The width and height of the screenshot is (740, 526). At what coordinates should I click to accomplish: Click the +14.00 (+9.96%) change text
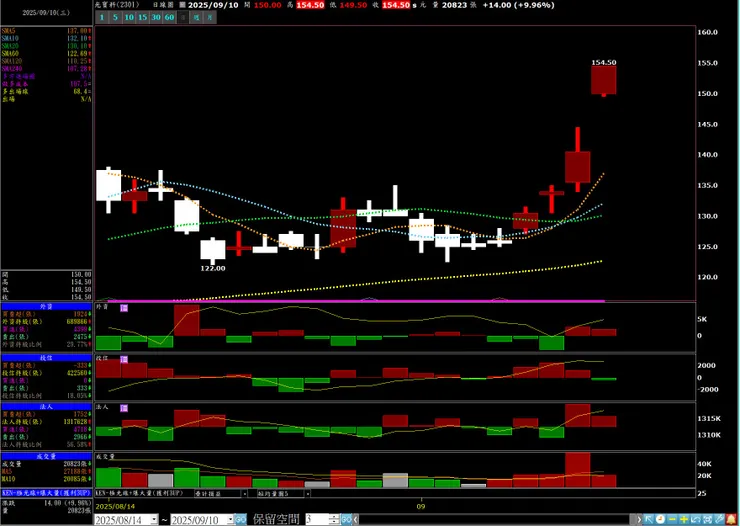point(519,5)
